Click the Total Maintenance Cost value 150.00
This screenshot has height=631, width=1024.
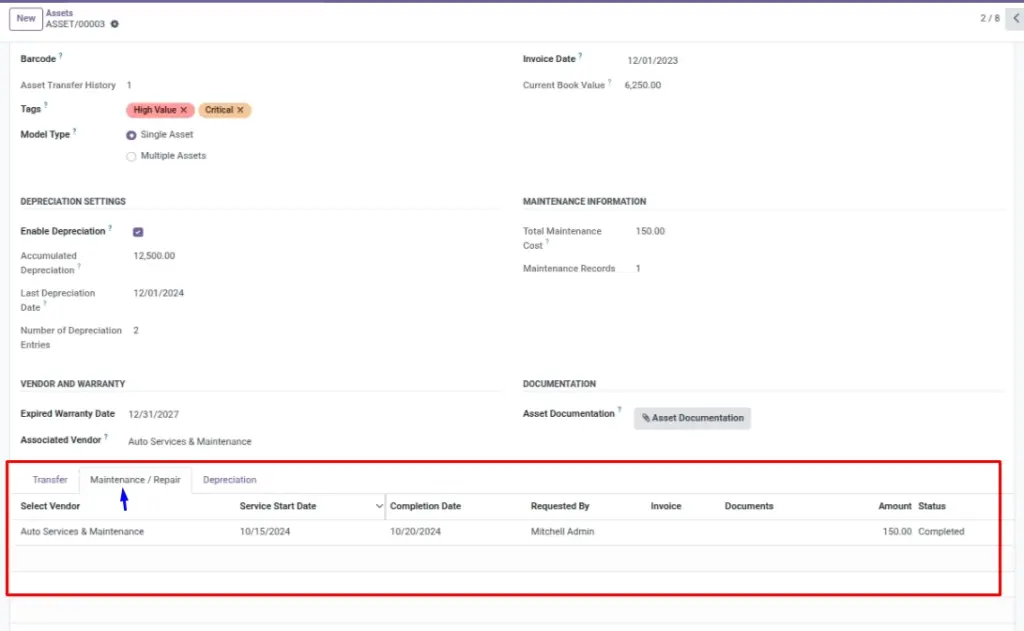coord(650,231)
